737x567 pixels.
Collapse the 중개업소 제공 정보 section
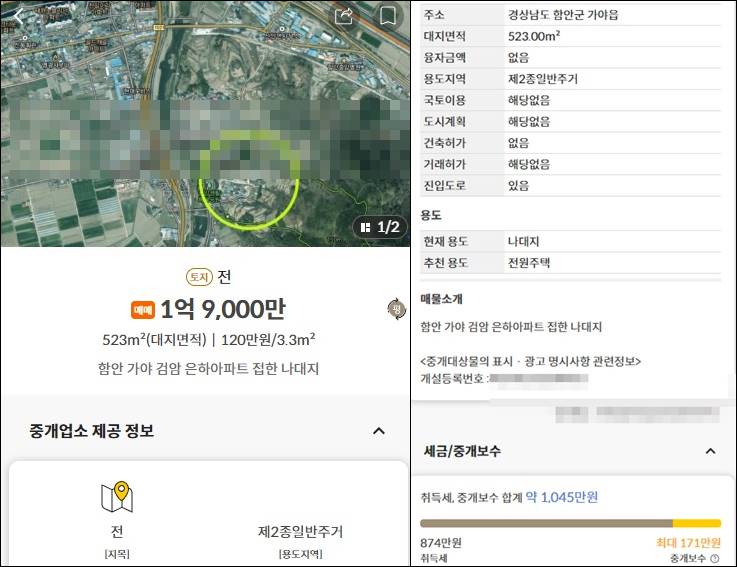point(379,431)
